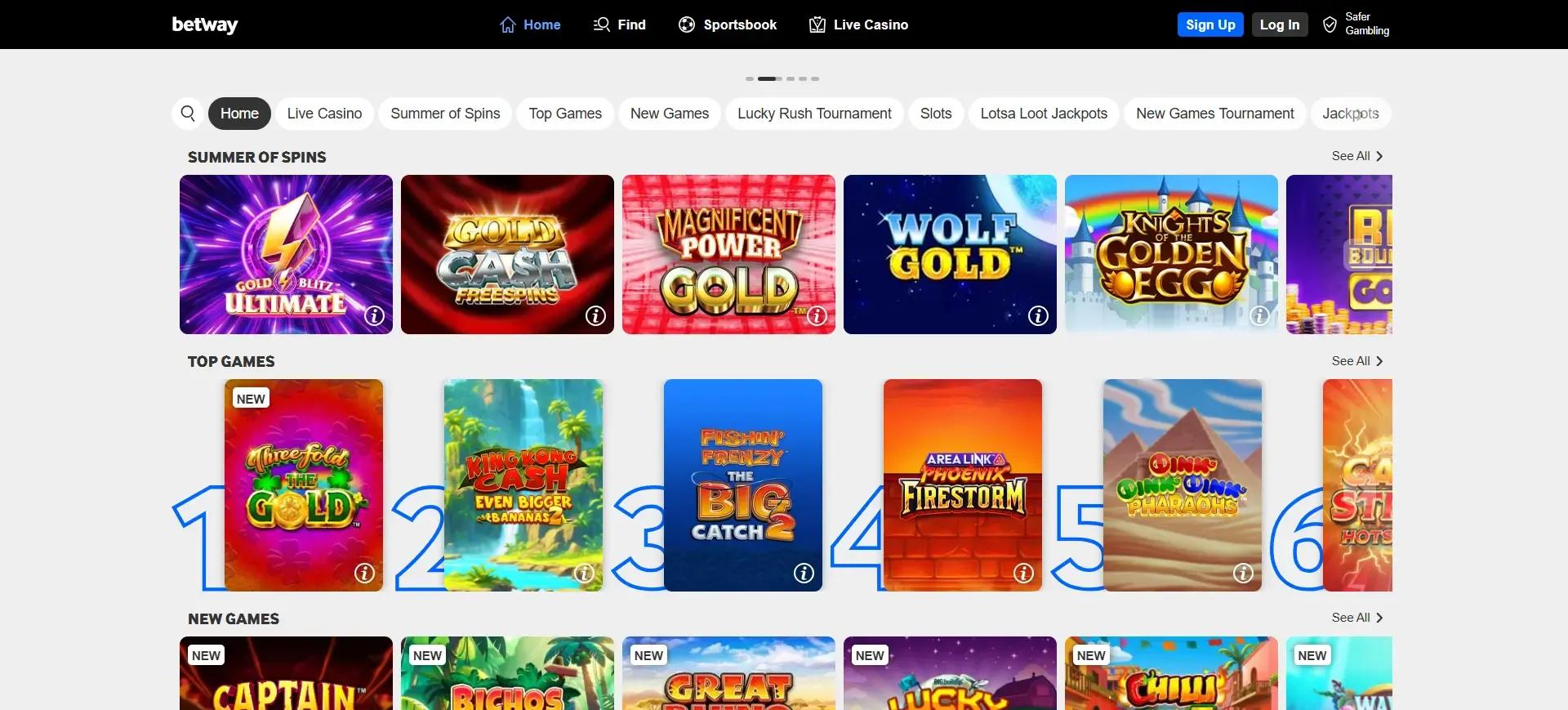This screenshot has width=1568, height=710.
Task: Open the search magnifier icon in category bar
Action: pyautogui.click(x=188, y=114)
